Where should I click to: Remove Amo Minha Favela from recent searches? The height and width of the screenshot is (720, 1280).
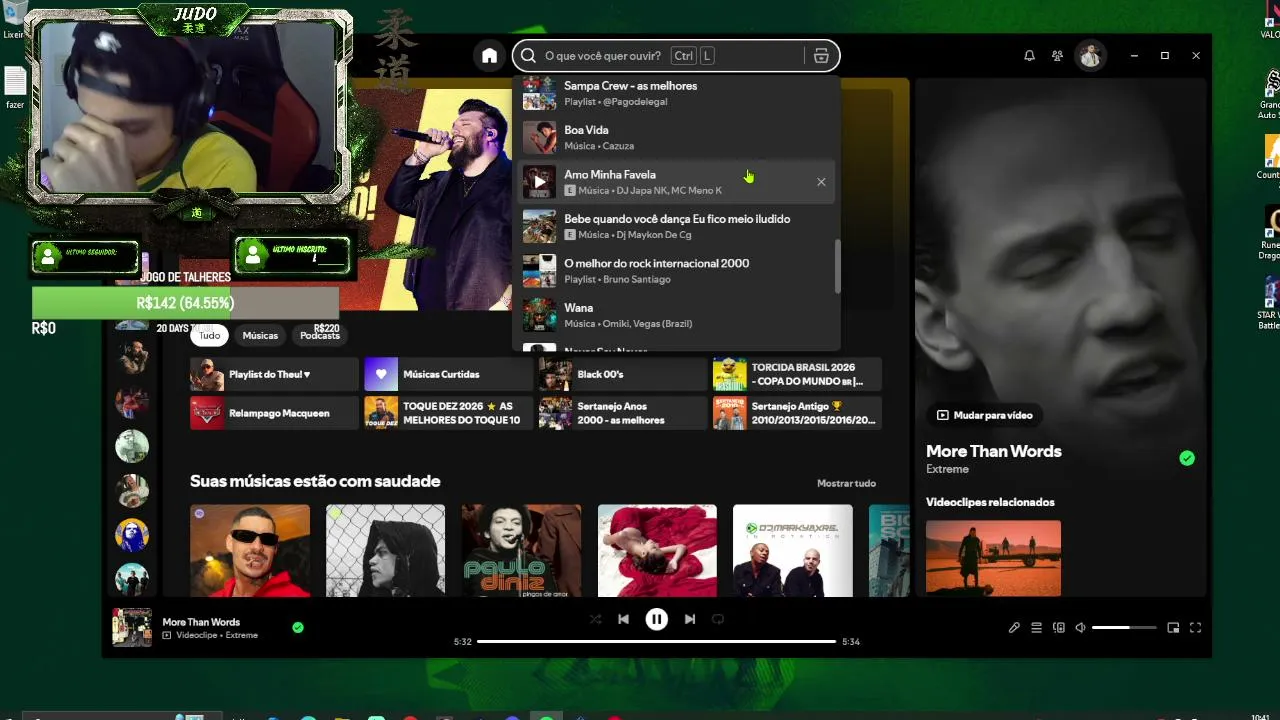tap(821, 182)
